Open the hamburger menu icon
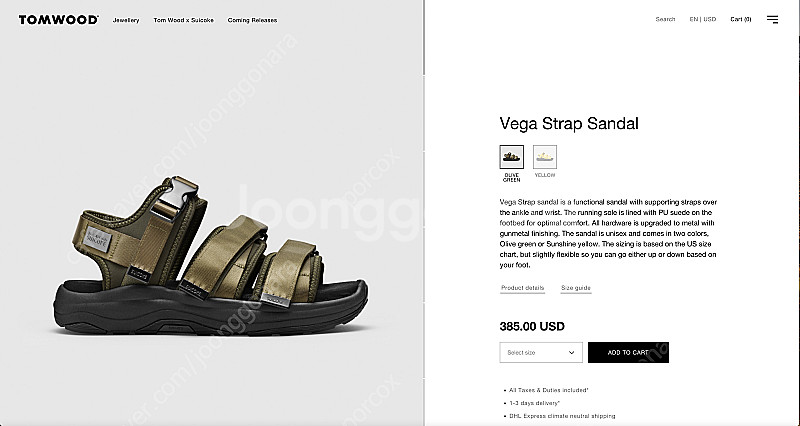 (772, 19)
